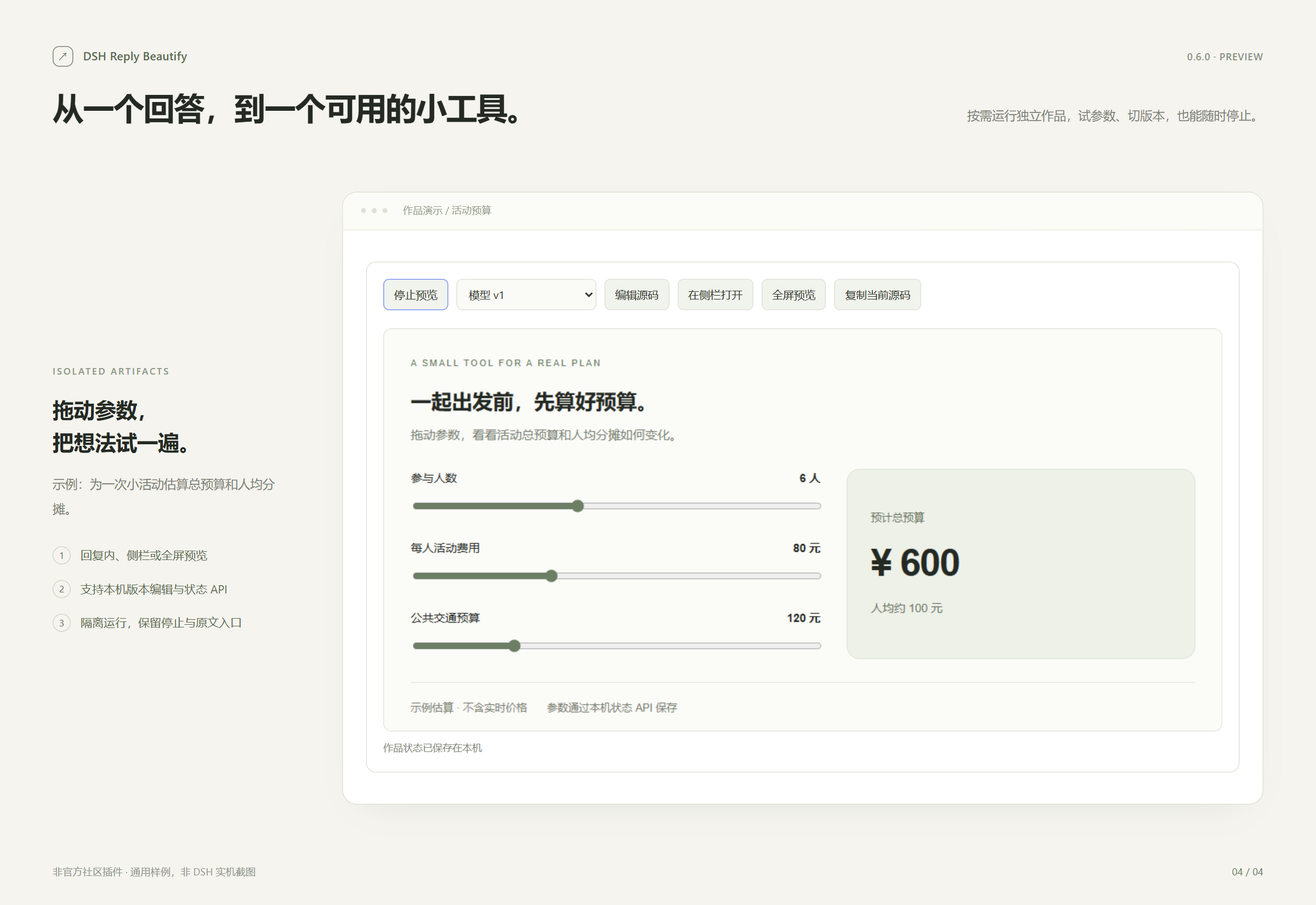Open artifact in sidebar via 在侧栏打开
Image resolution: width=1316 pixels, height=905 pixels.
click(715, 295)
